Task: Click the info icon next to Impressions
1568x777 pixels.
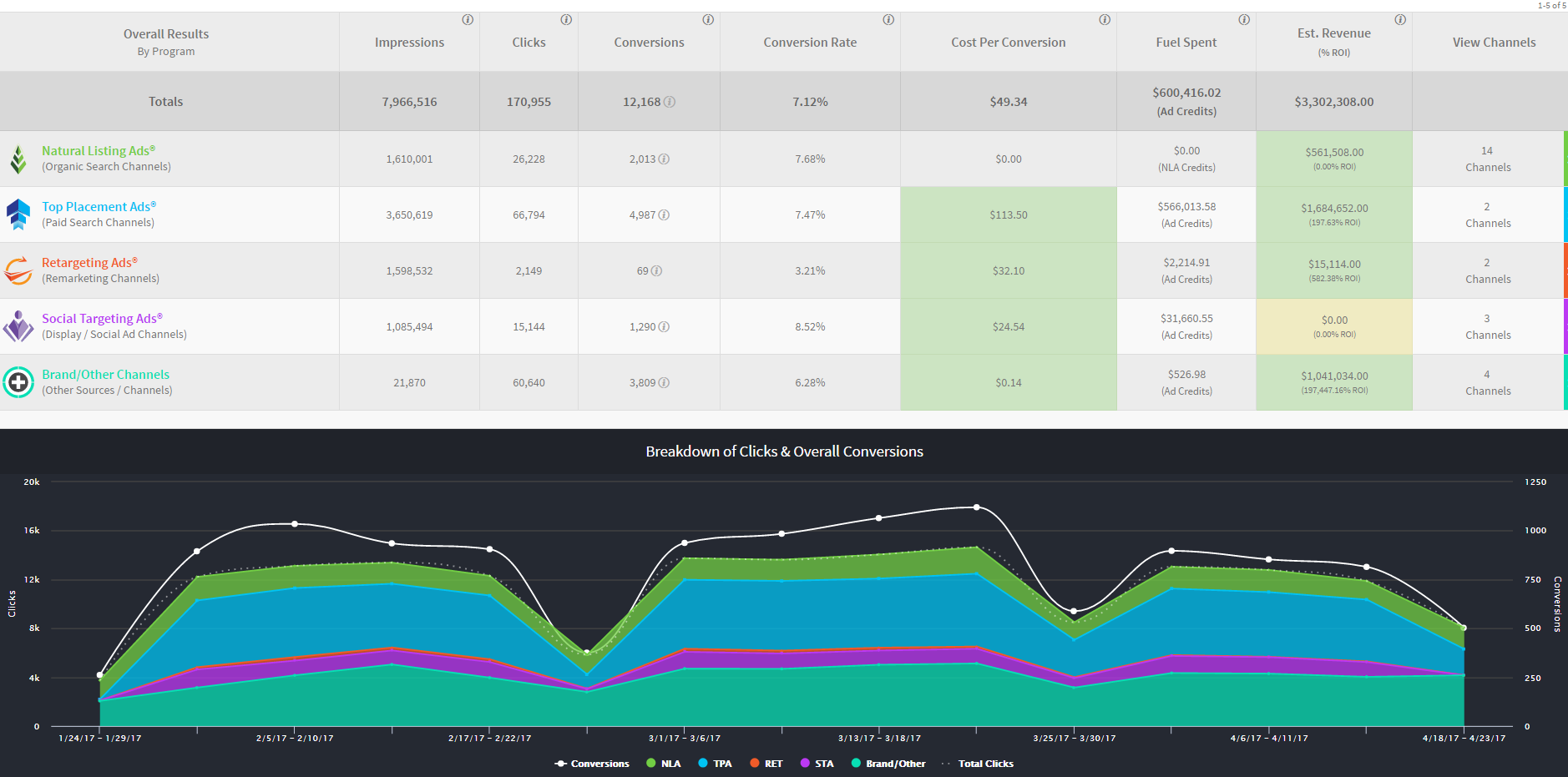Action: [468, 20]
